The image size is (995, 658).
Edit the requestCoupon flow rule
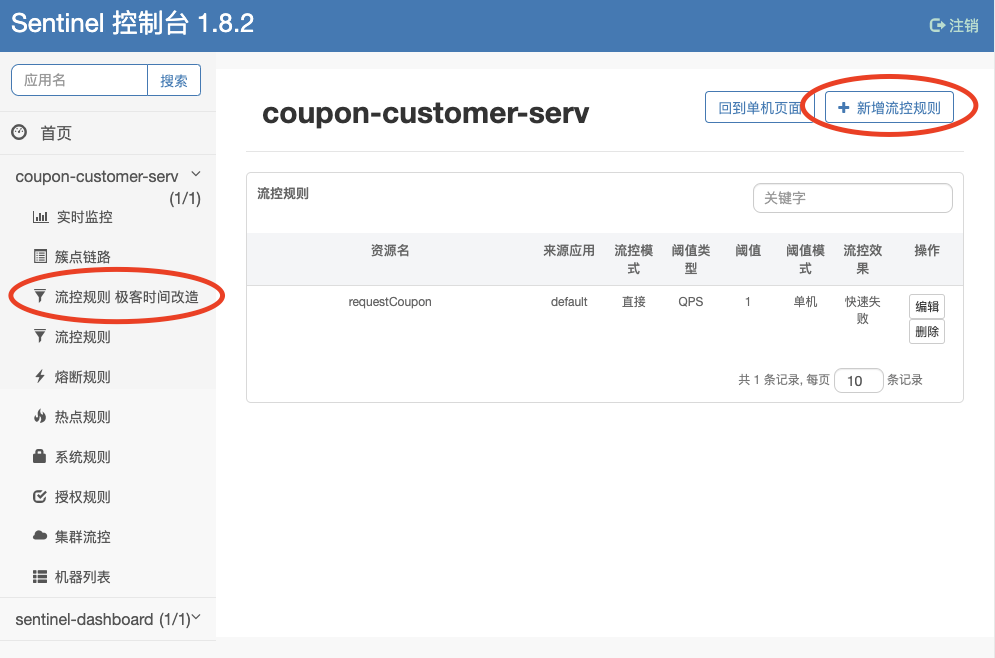tap(927, 307)
